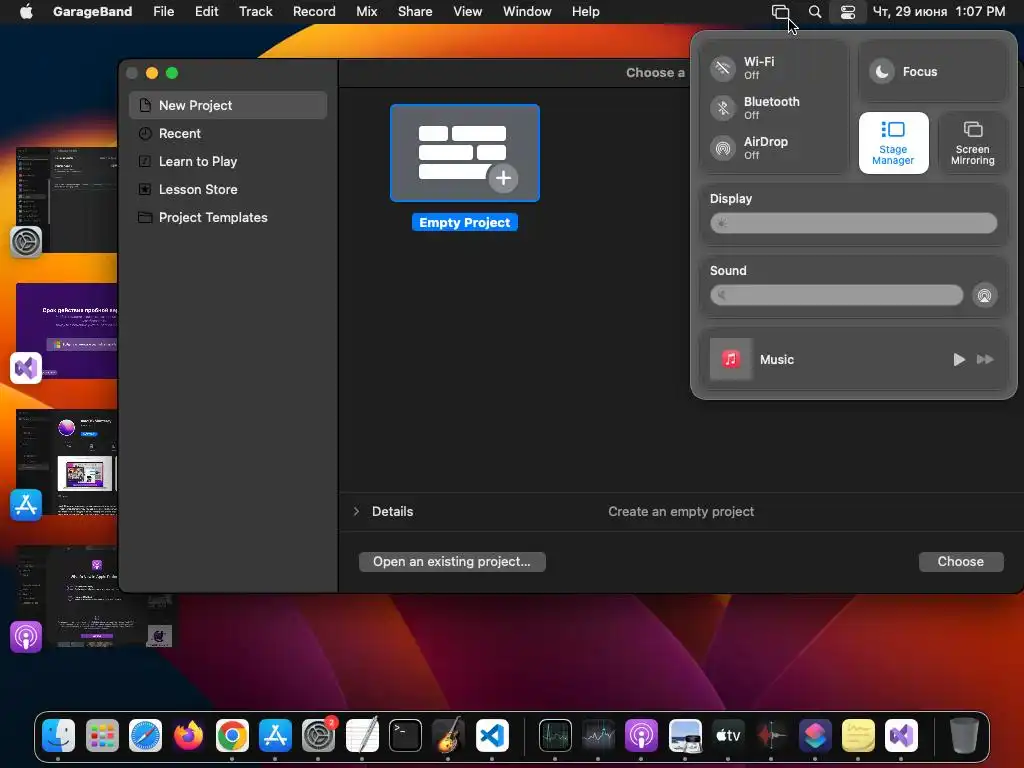The width and height of the screenshot is (1024, 768).
Task: Click the Choose button
Action: (x=960, y=562)
